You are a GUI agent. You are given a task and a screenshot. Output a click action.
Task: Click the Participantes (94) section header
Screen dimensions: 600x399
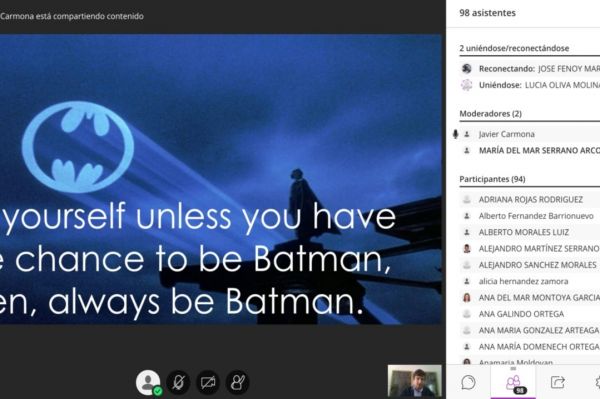point(492,179)
